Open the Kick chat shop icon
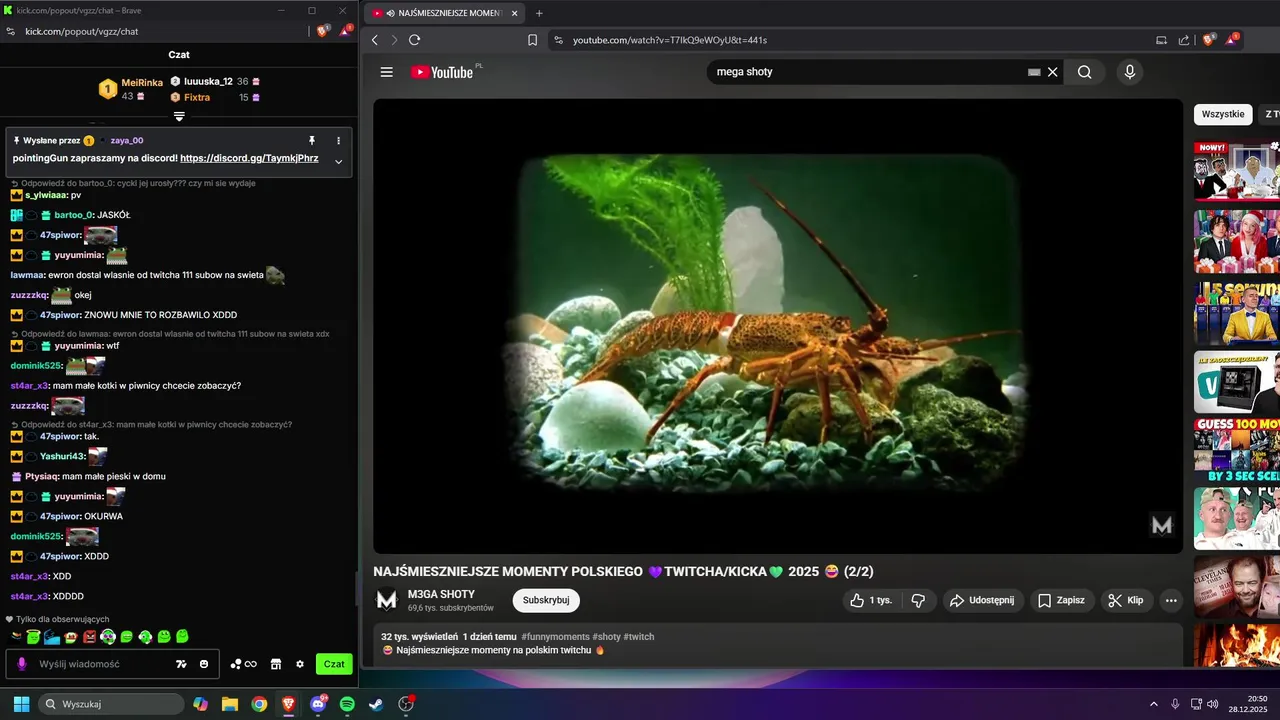The image size is (1280, 720). click(275, 664)
